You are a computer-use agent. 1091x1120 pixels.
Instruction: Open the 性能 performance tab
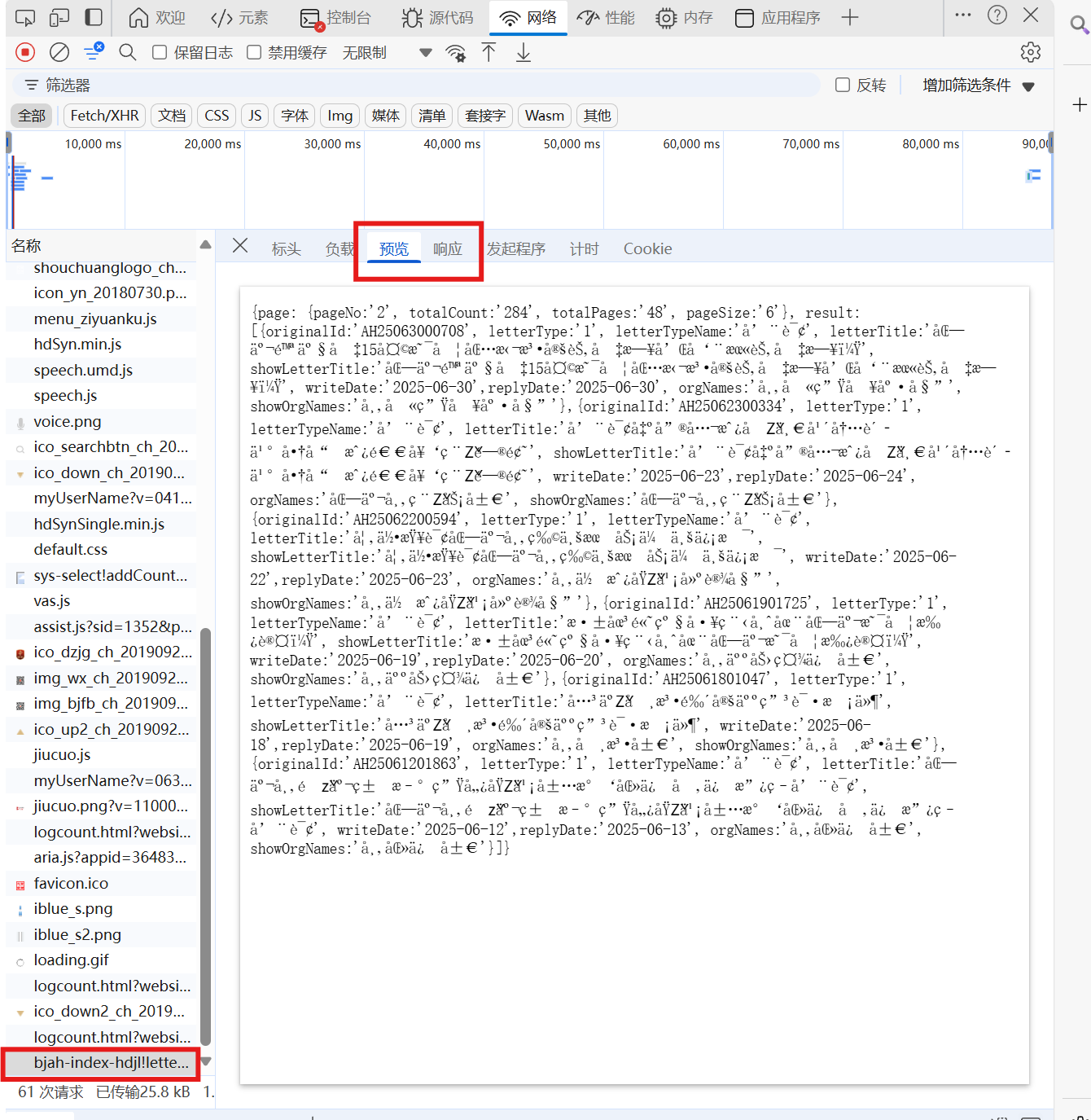[606, 17]
